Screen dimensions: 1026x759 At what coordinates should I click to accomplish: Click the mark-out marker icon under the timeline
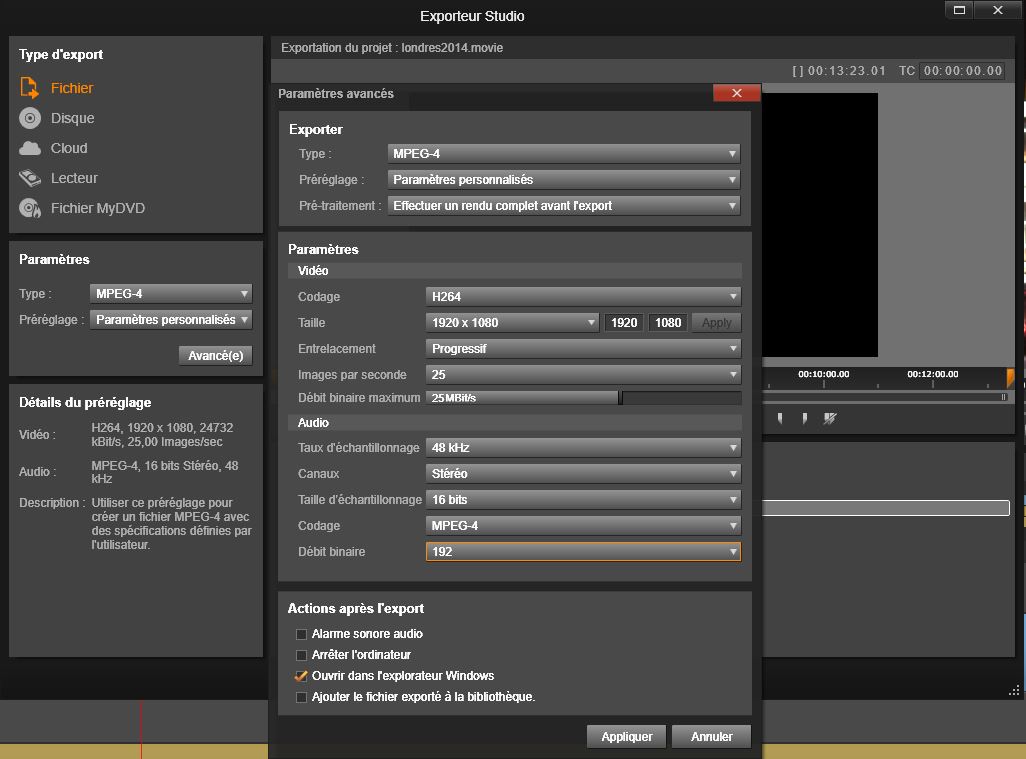804,419
